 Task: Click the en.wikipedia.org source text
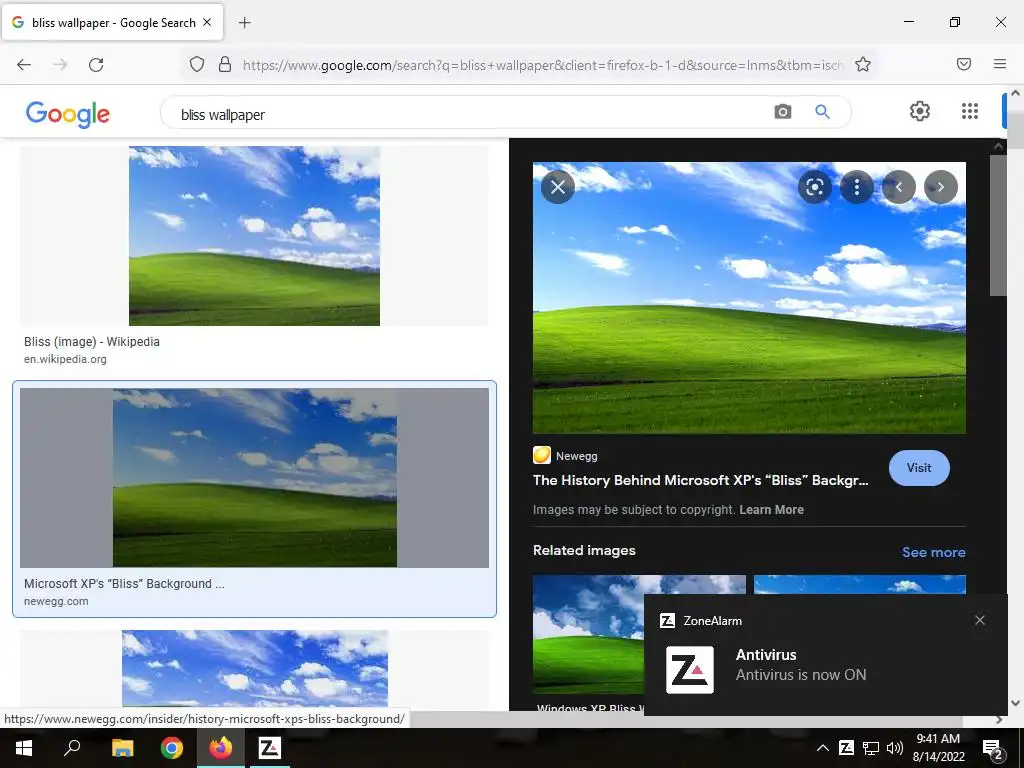tap(65, 359)
